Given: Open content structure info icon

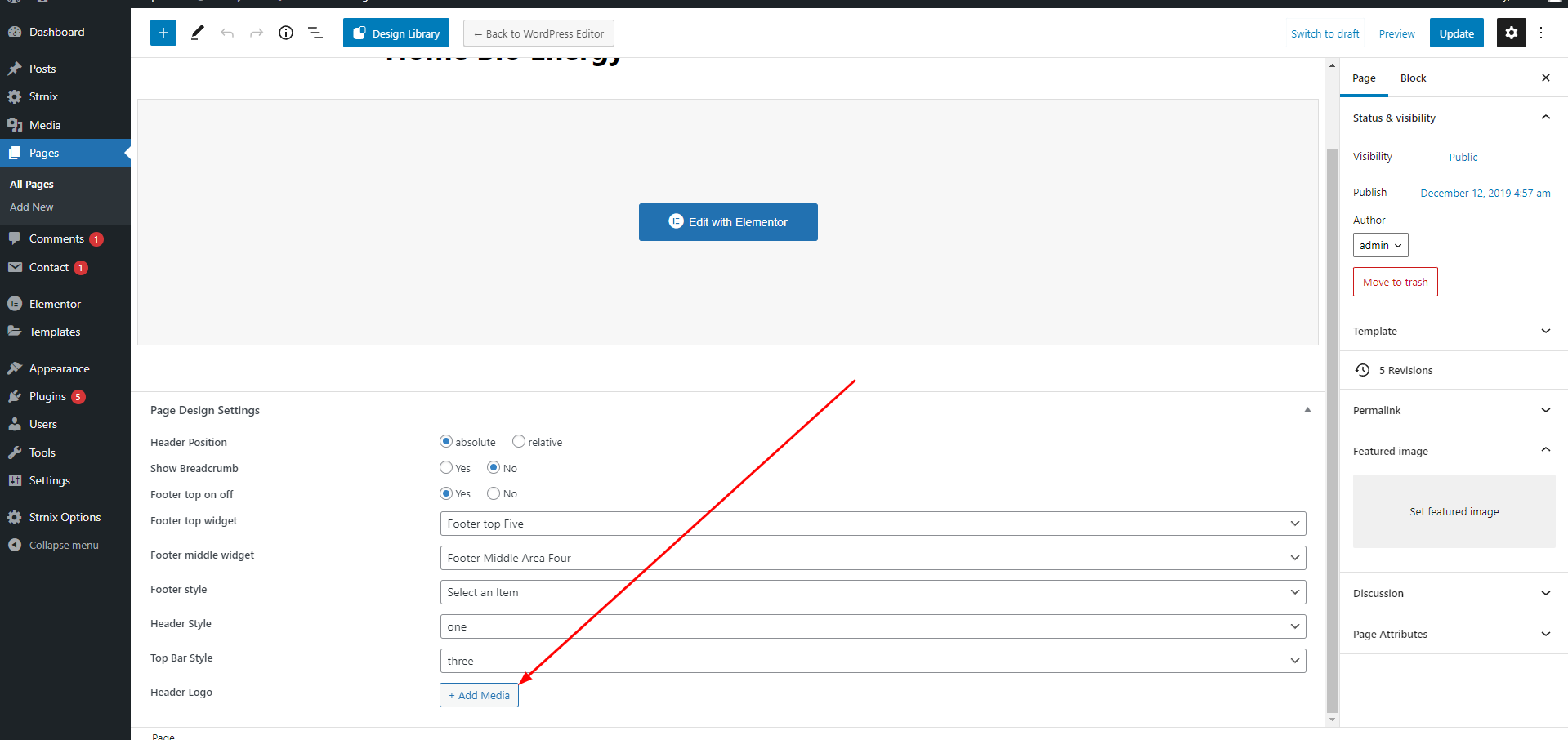Looking at the screenshot, I should (x=286, y=33).
